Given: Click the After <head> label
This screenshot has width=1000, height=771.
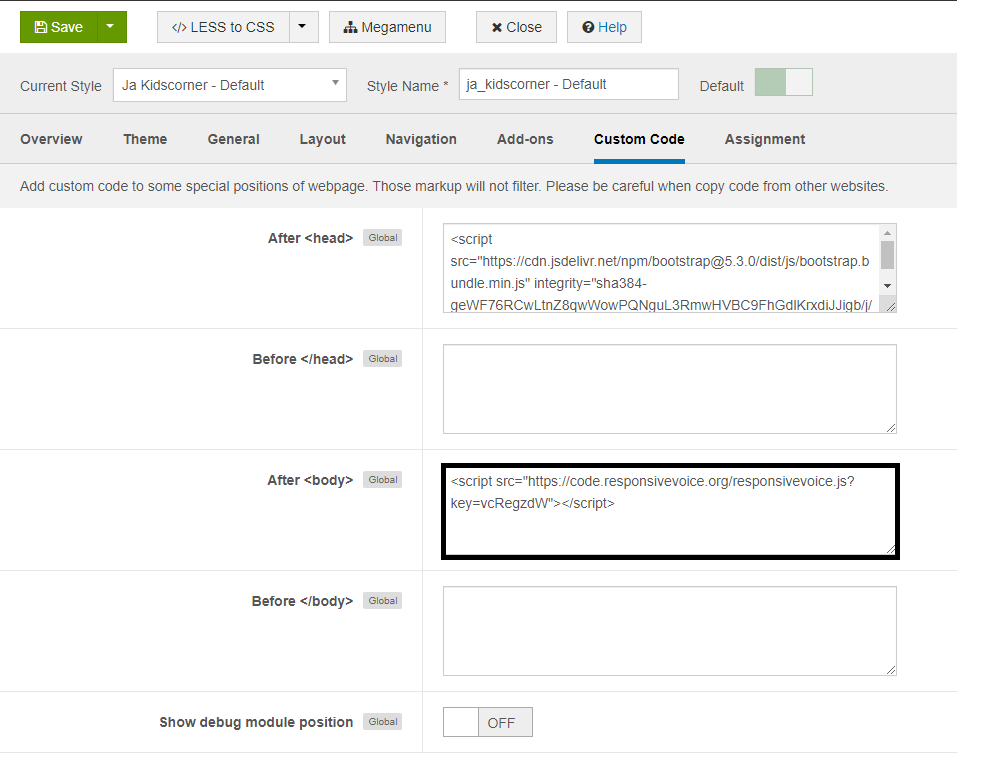Looking at the screenshot, I should click(310, 238).
